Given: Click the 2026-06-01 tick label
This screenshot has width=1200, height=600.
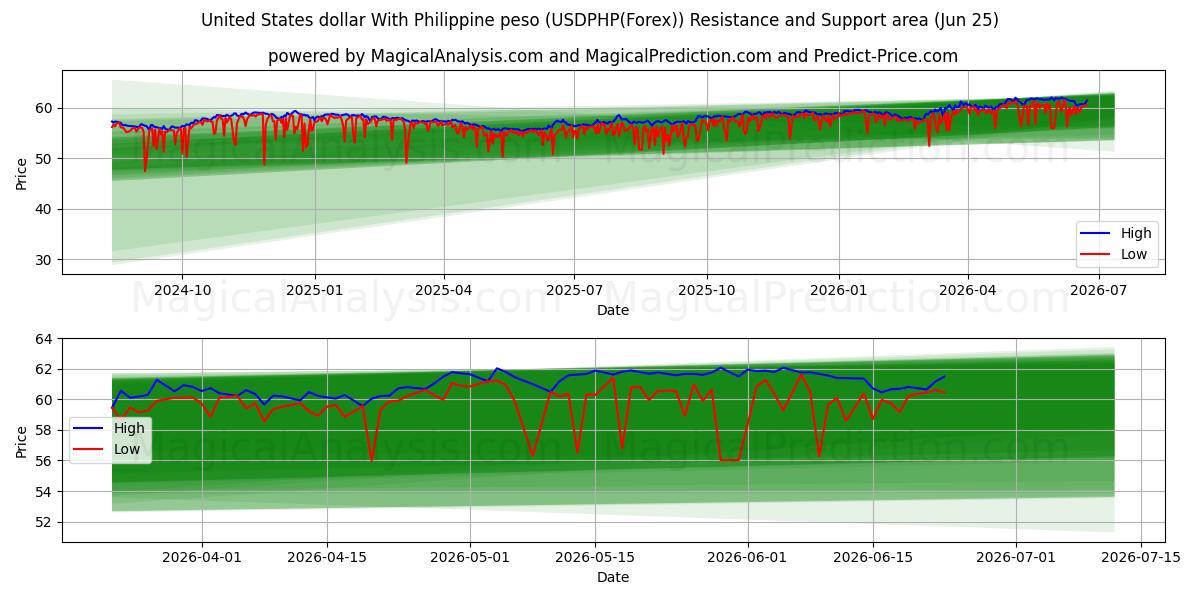Looking at the screenshot, I should coord(747,557).
